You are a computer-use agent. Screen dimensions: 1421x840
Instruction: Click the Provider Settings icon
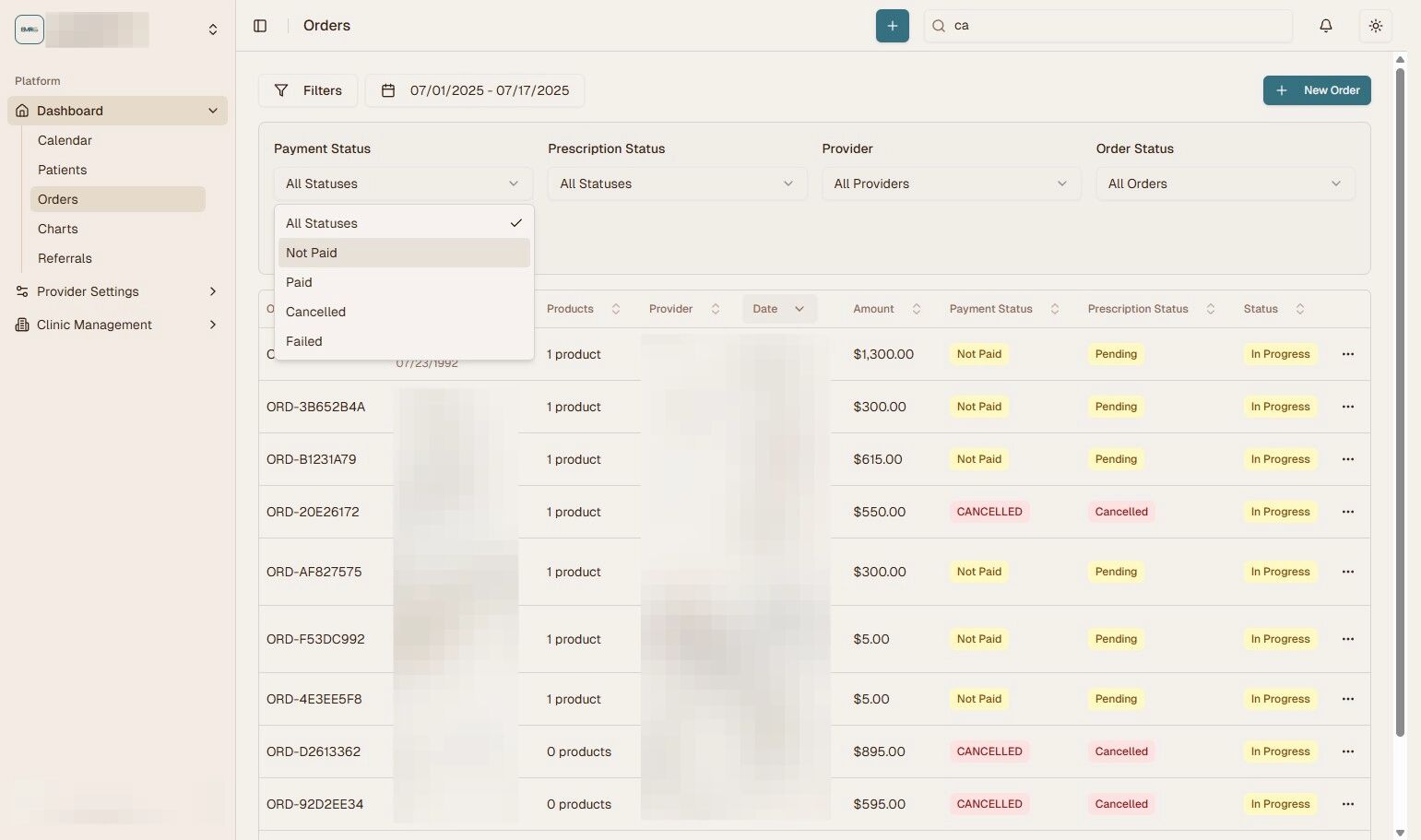pos(21,291)
